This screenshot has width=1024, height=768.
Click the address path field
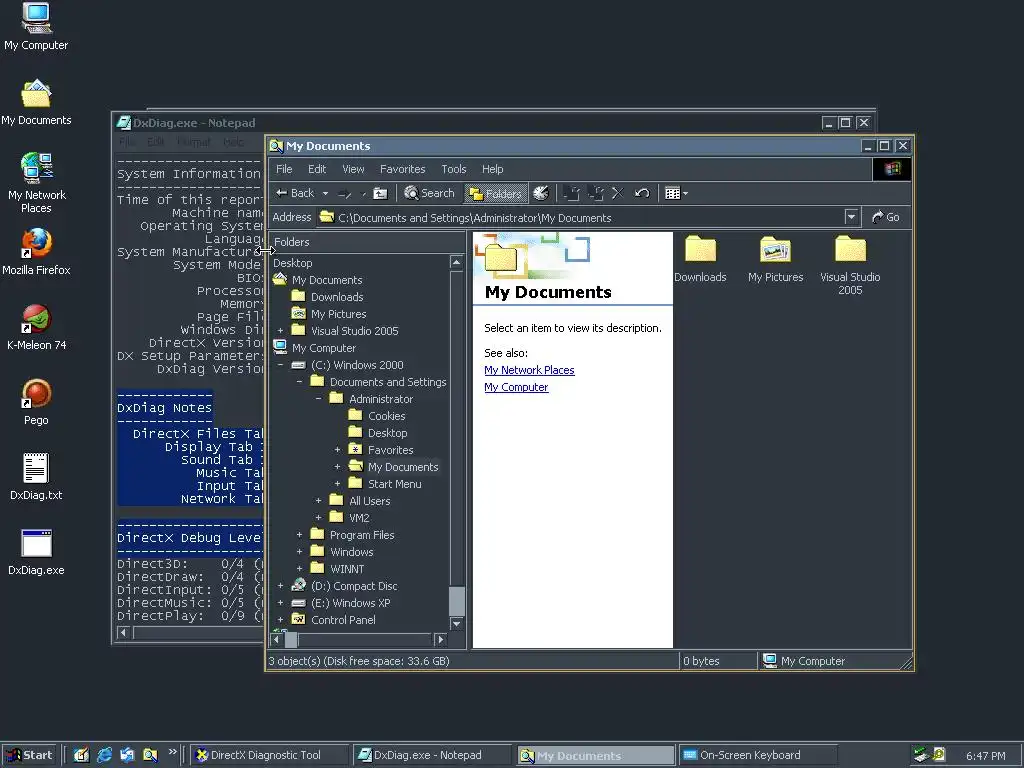point(581,217)
